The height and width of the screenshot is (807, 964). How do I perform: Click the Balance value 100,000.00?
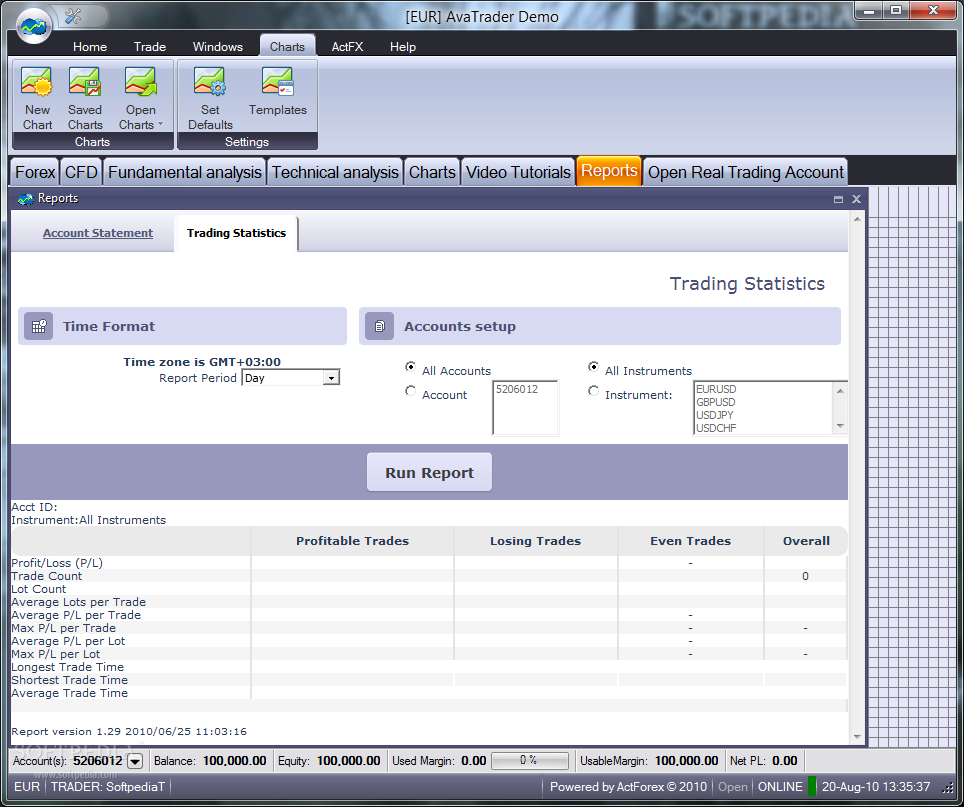click(234, 761)
